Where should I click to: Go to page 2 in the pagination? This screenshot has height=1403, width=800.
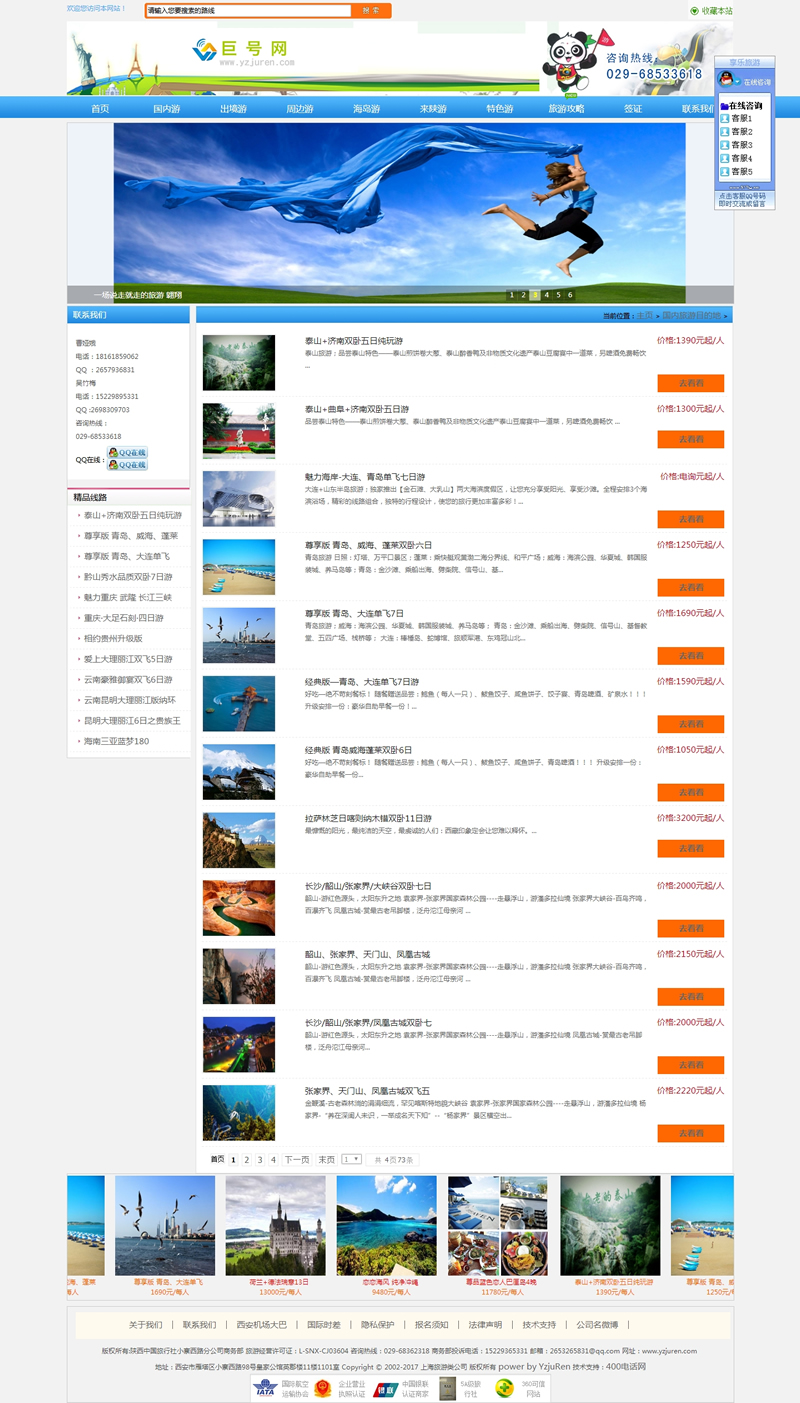pos(246,1160)
